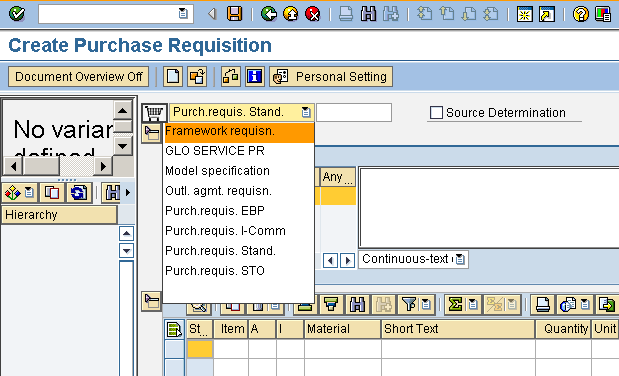Click the red Cancel icon
This screenshot has width=619, height=376.
click(x=313, y=14)
